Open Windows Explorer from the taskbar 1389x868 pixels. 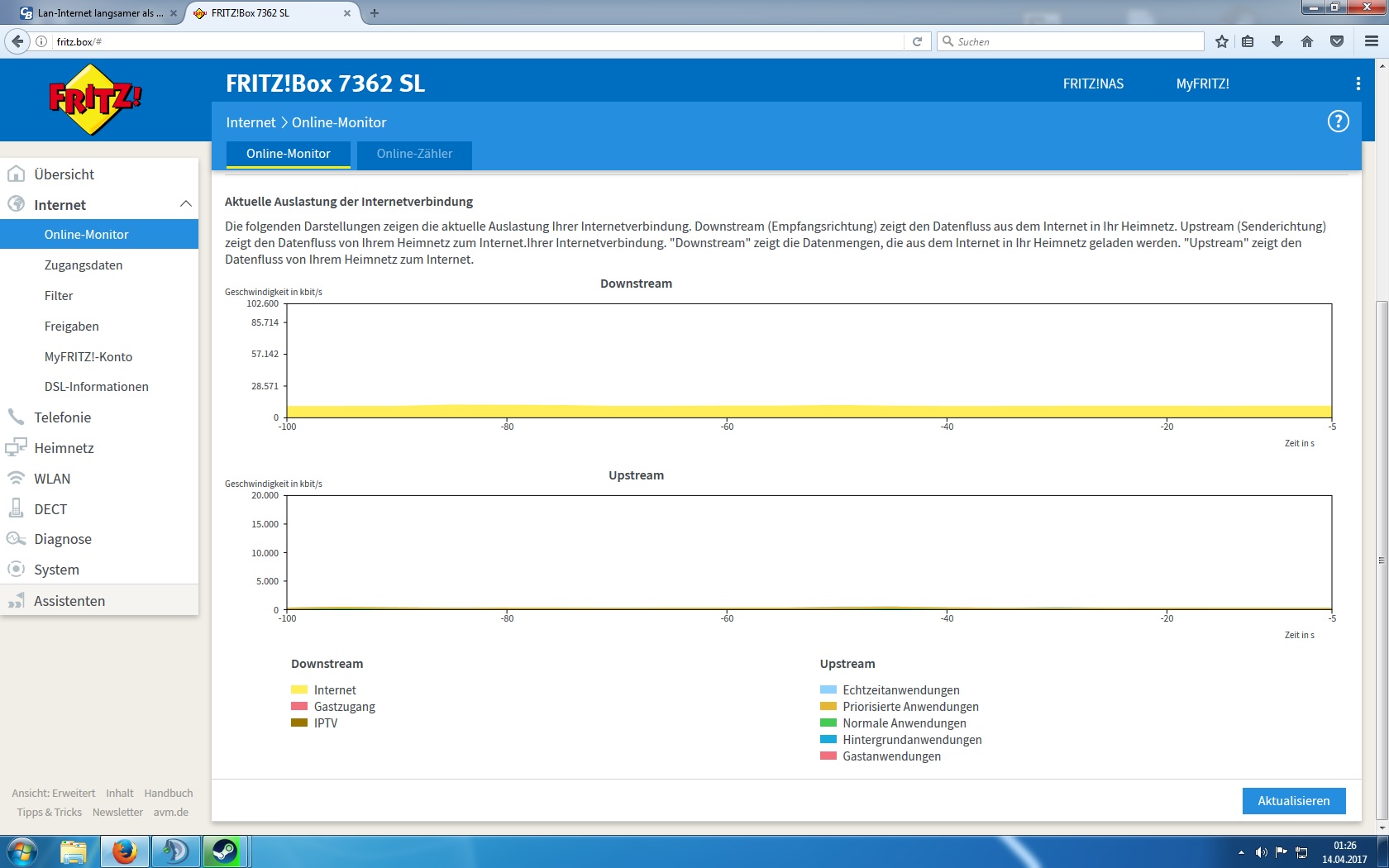pyautogui.click(x=74, y=851)
